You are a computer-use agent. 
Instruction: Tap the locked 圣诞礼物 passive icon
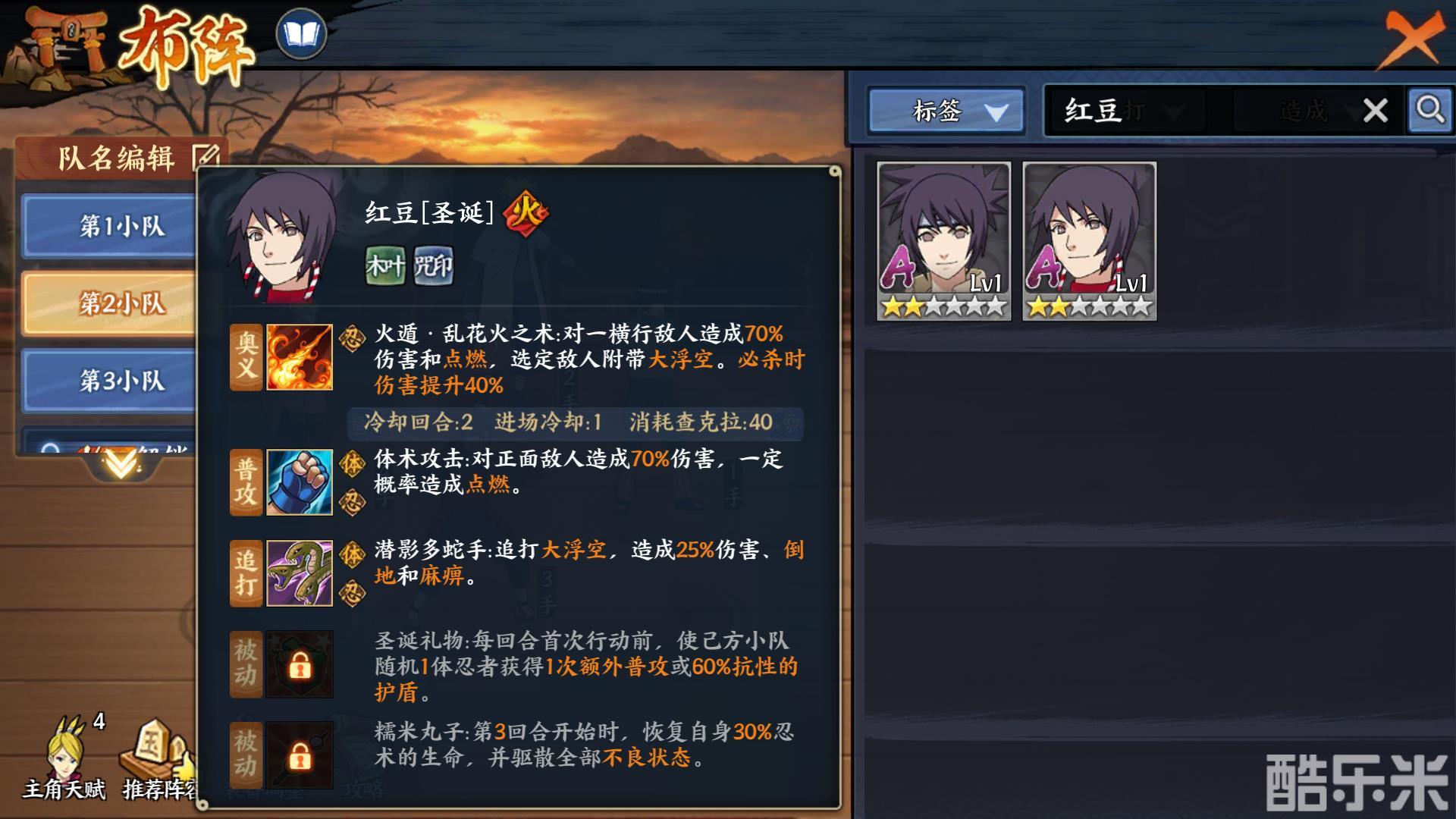pyautogui.click(x=300, y=664)
